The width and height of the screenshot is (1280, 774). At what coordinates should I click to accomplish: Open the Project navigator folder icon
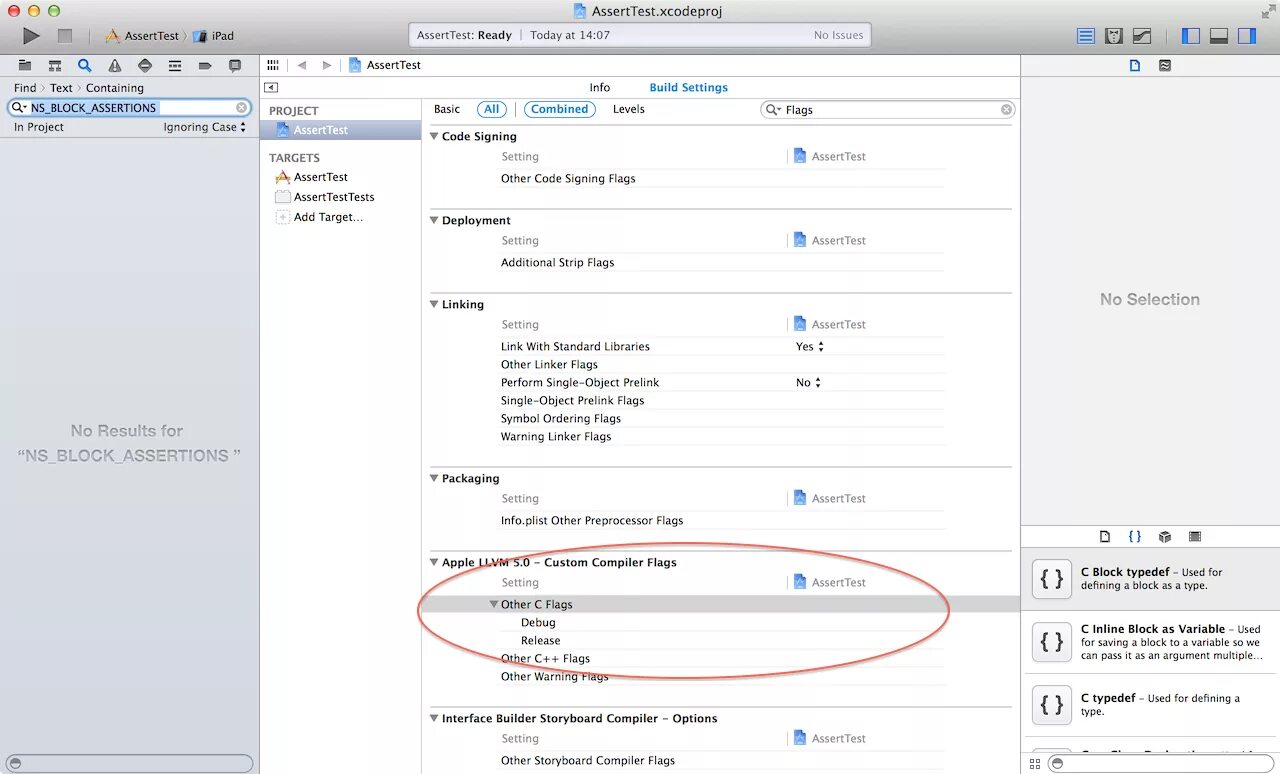pos(25,66)
